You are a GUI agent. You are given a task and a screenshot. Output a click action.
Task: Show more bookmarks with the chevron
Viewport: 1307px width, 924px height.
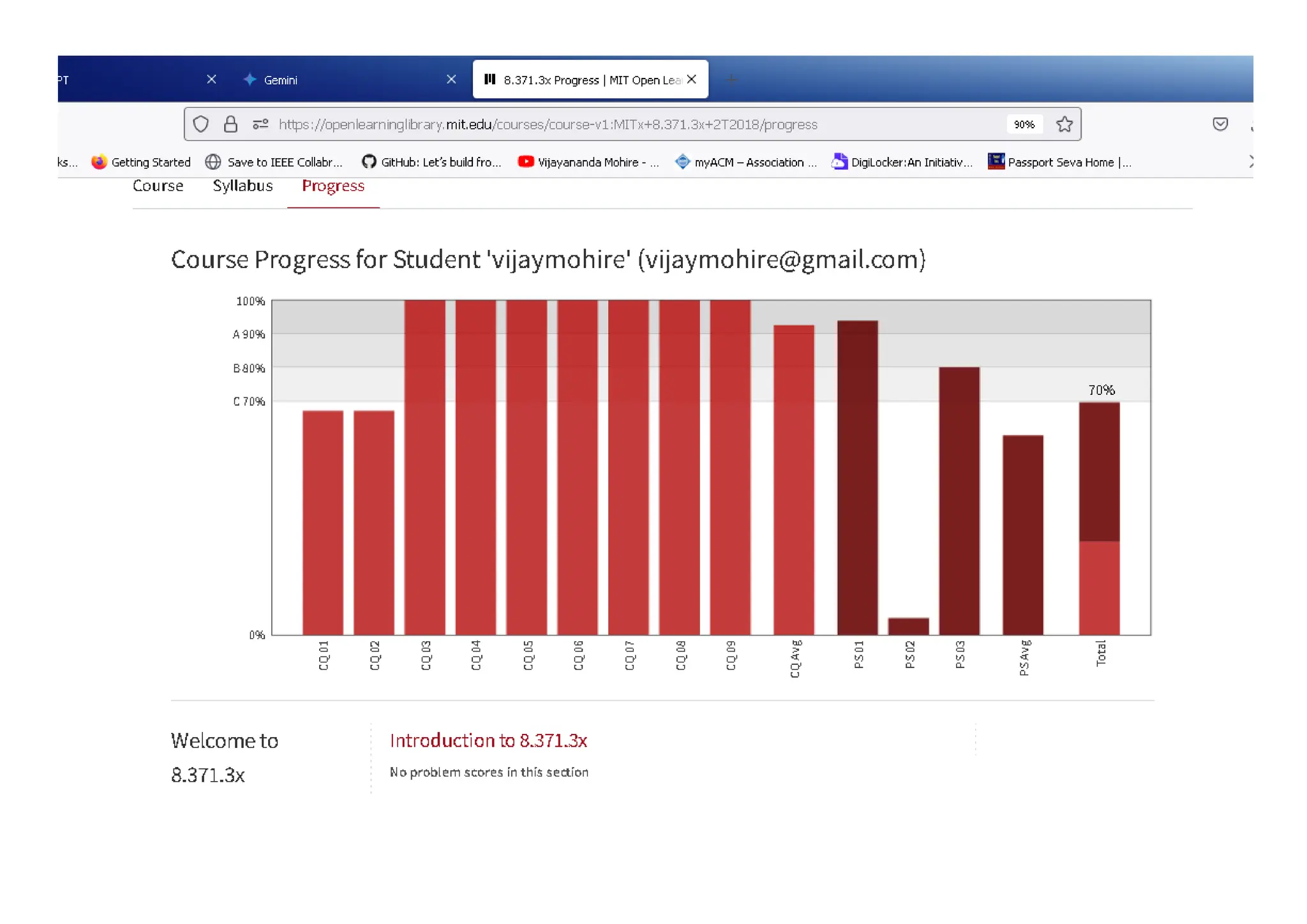(1250, 162)
